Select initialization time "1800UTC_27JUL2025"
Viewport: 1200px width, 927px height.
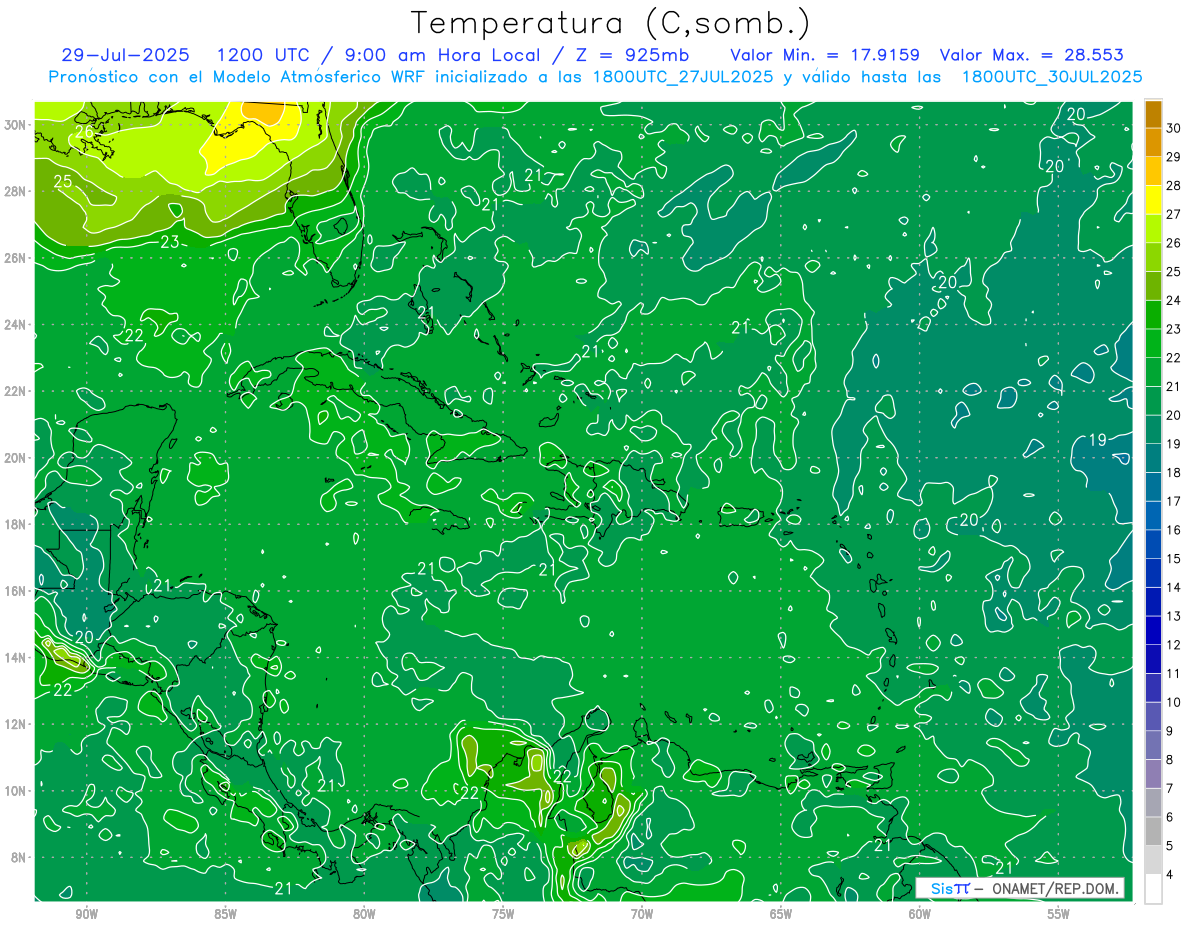pos(682,76)
